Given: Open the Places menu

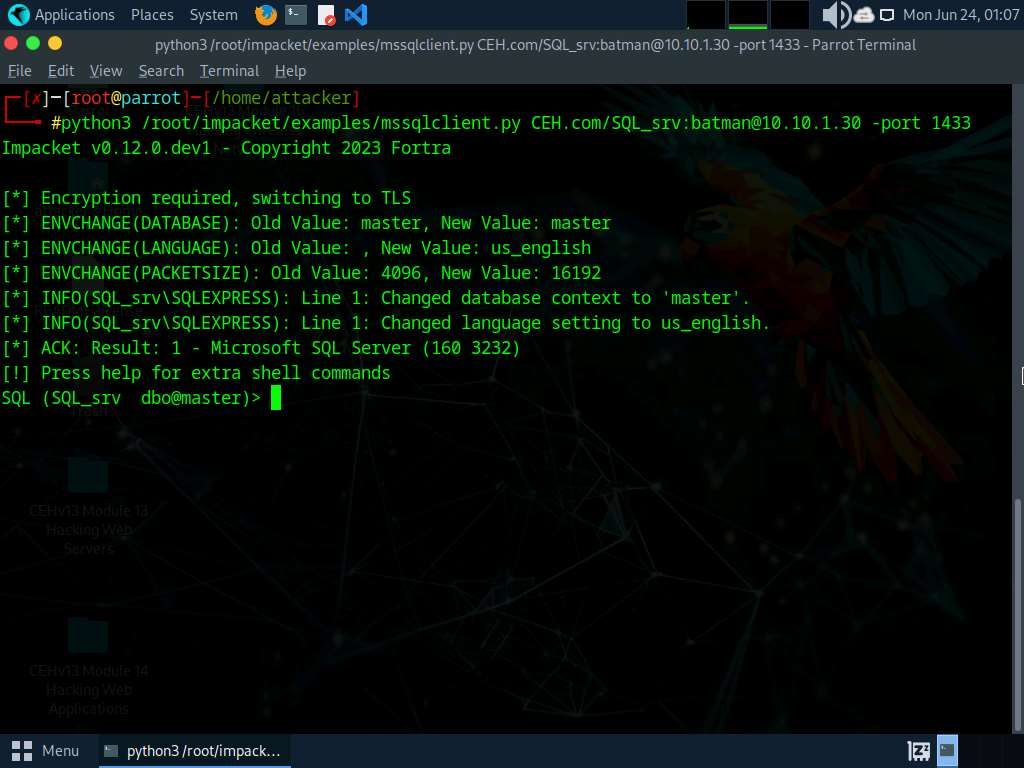Looking at the screenshot, I should tap(152, 15).
